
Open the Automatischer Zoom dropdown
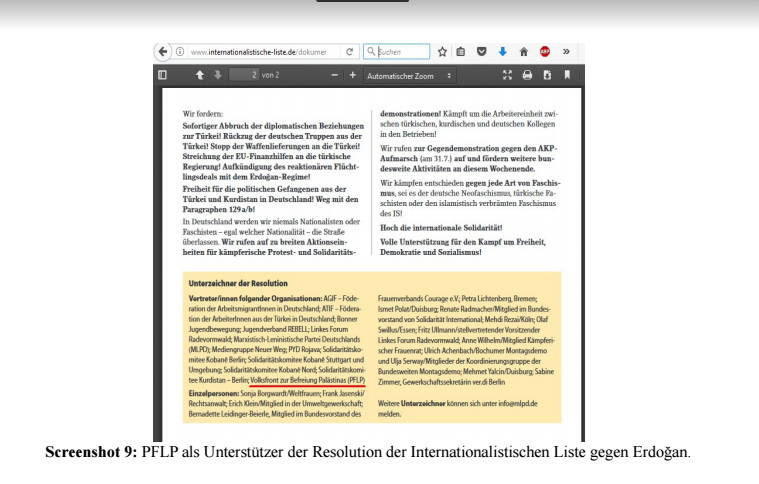tap(409, 75)
